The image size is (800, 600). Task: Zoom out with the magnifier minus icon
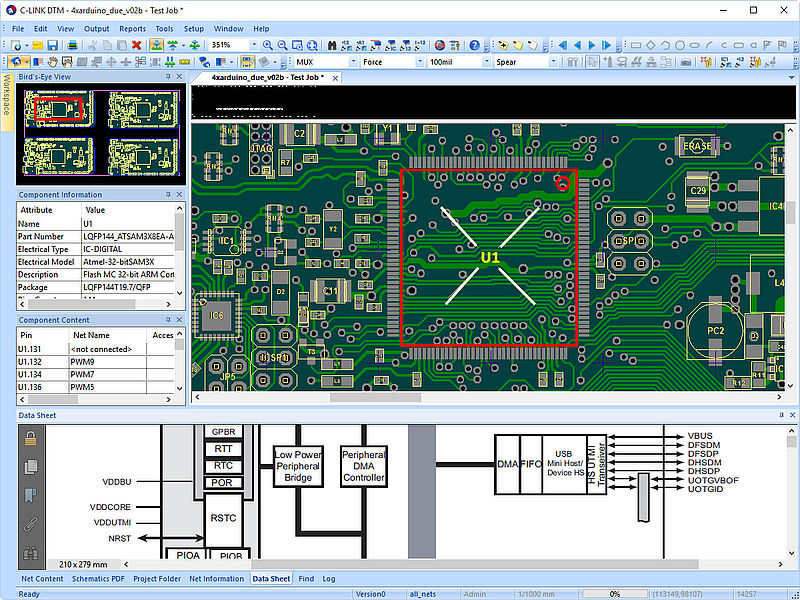tap(282, 45)
